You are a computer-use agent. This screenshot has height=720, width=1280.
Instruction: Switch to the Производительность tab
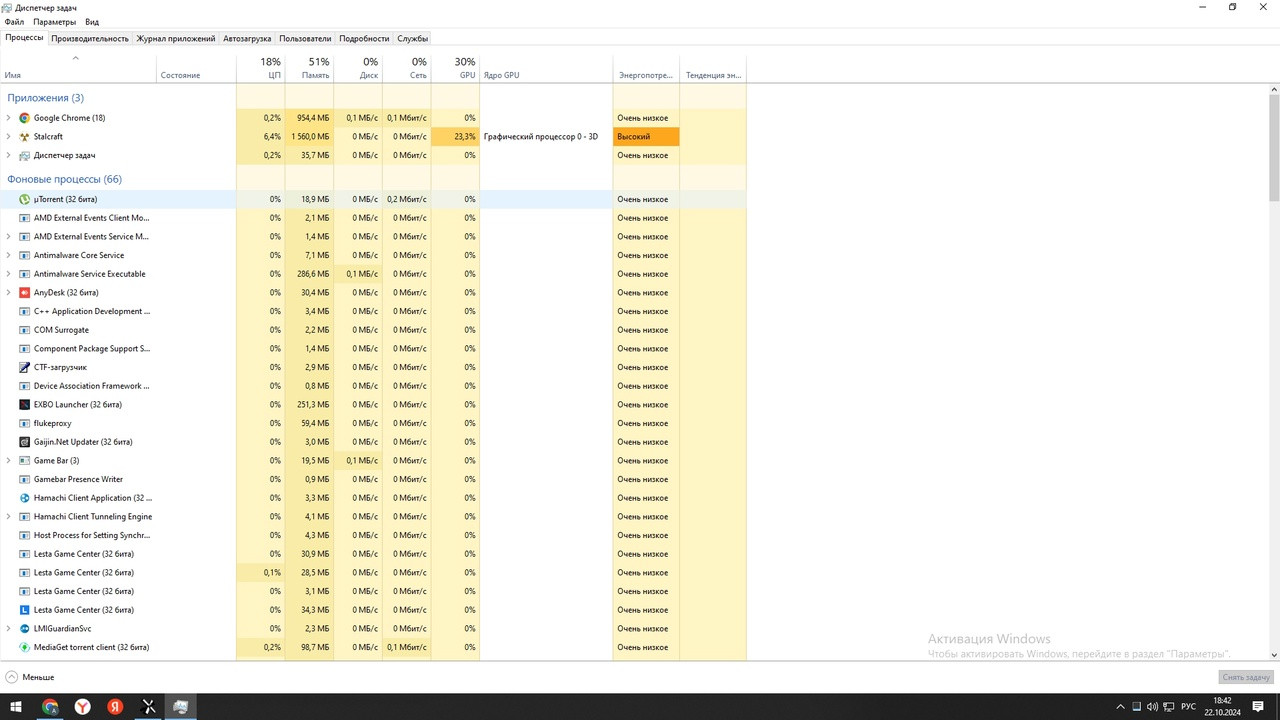[x=90, y=38]
